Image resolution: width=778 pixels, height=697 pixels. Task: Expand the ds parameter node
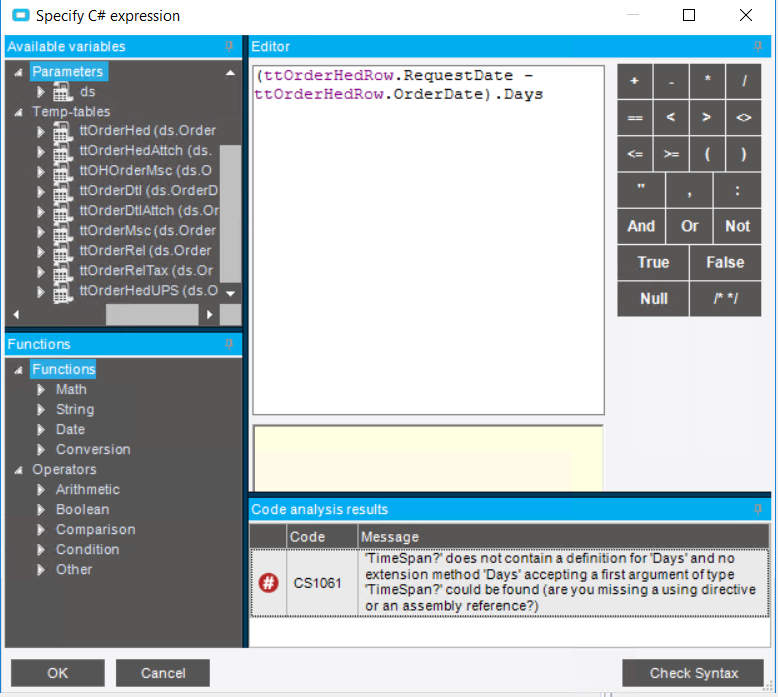coord(41,92)
